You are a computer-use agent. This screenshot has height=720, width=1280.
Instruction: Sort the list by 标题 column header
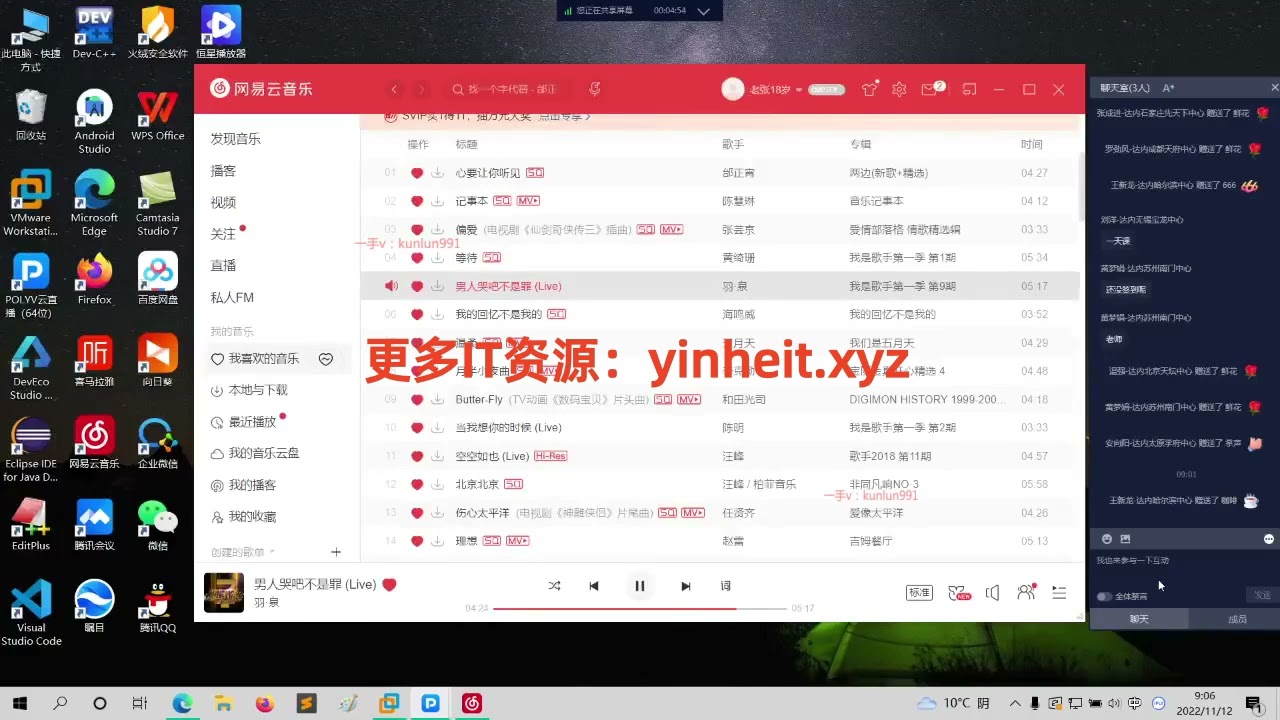click(467, 145)
